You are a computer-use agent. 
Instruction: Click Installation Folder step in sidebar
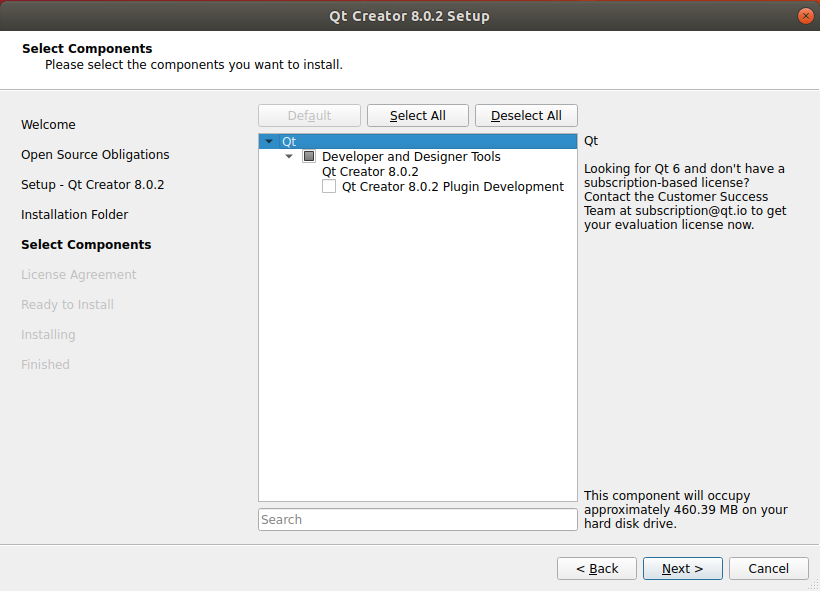74,215
